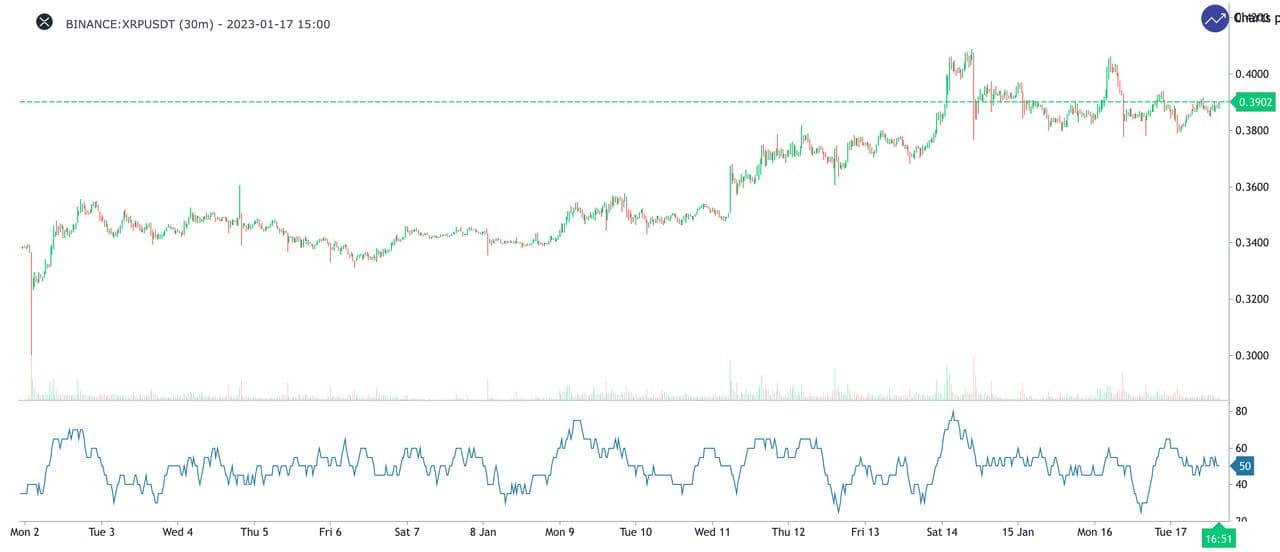Select the Sat 14 date marker
Image resolution: width=1280 pixels, height=552 pixels.
pyautogui.click(x=941, y=533)
